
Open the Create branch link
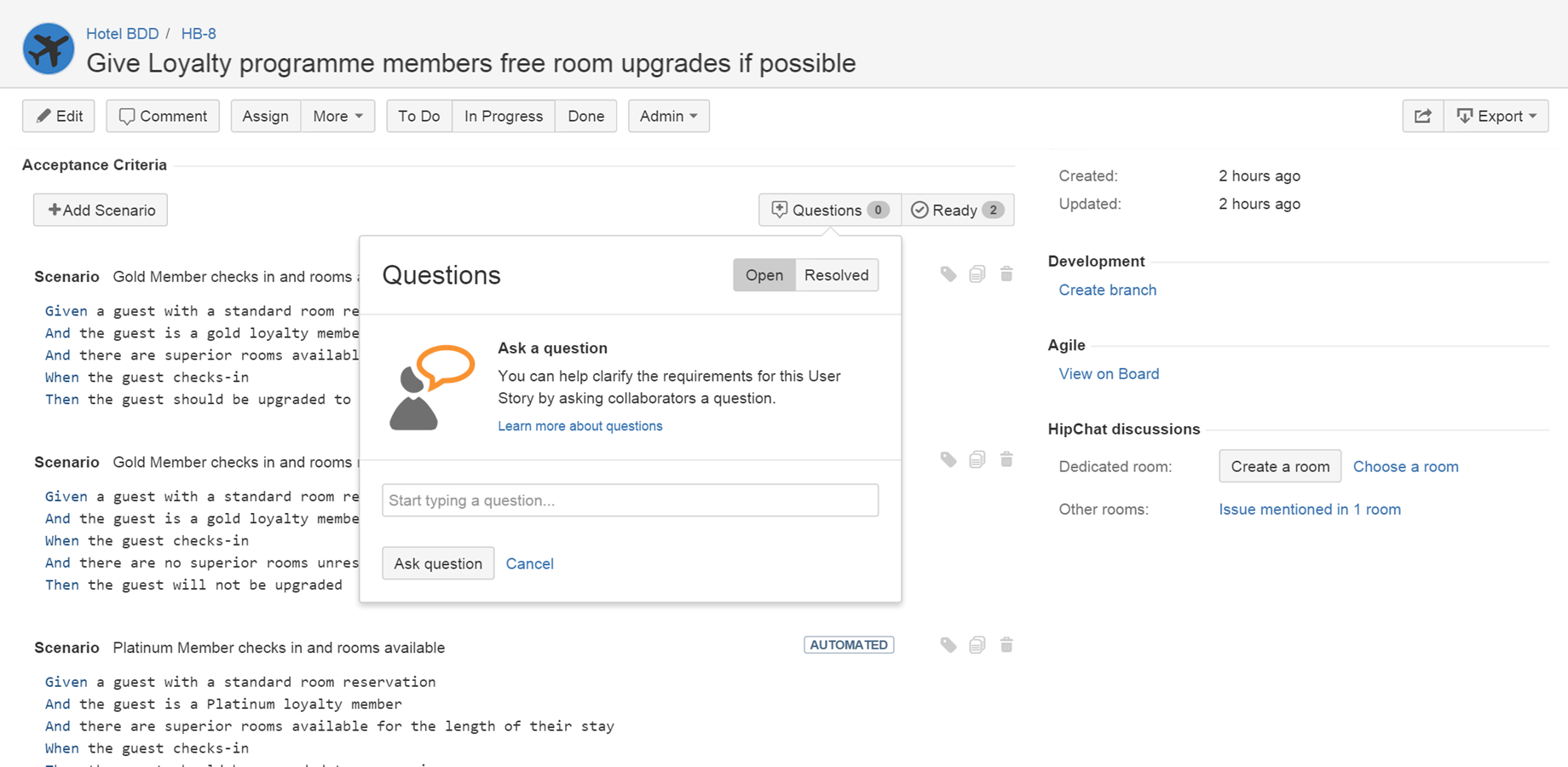pyautogui.click(x=1107, y=290)
